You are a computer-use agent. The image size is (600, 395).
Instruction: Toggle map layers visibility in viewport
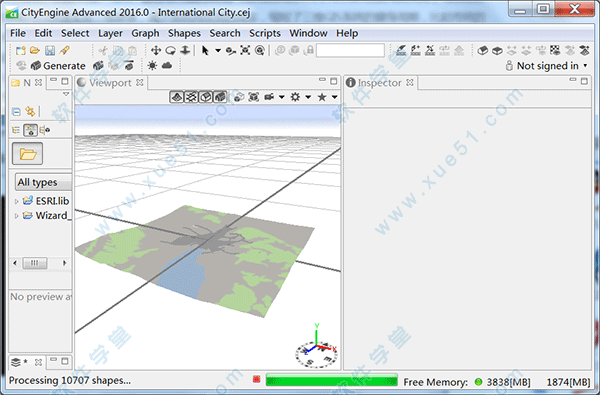[x=176, y=97]
